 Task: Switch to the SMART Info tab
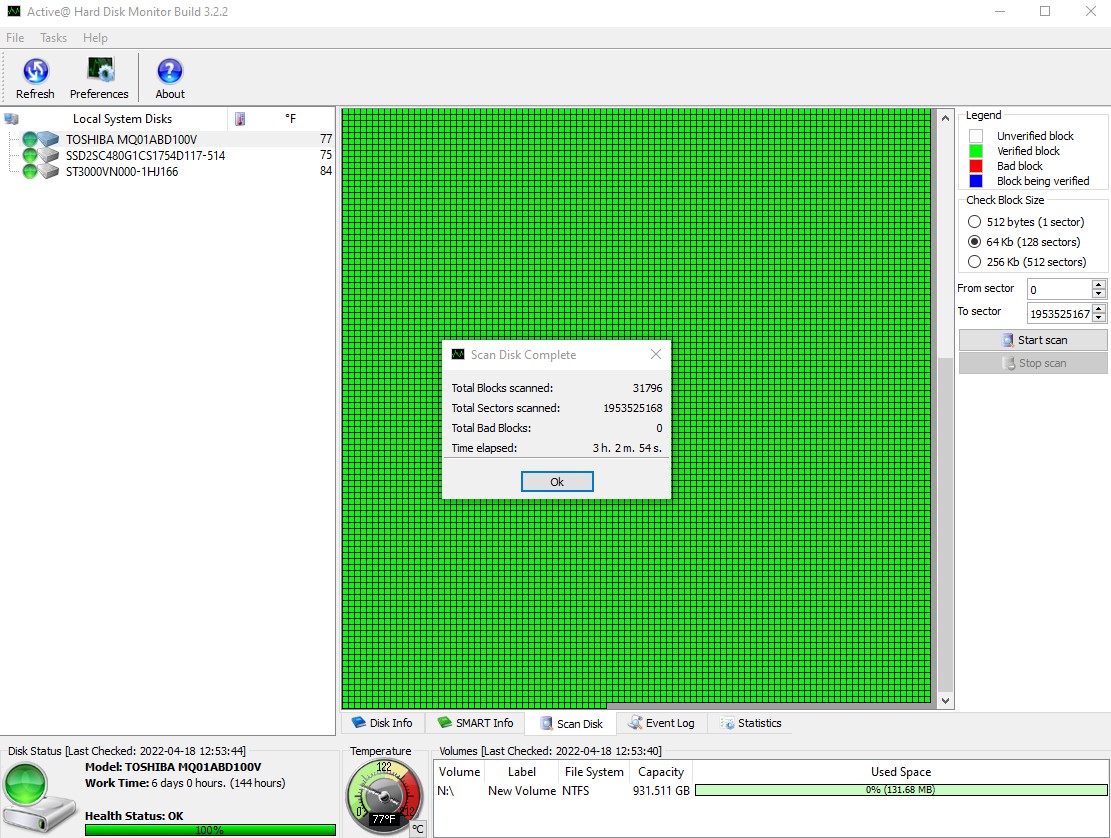click(x=475, y=723)
